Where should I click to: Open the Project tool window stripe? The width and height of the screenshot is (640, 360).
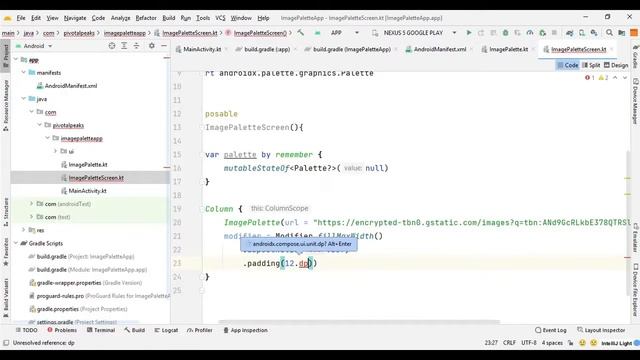[6, 56]
